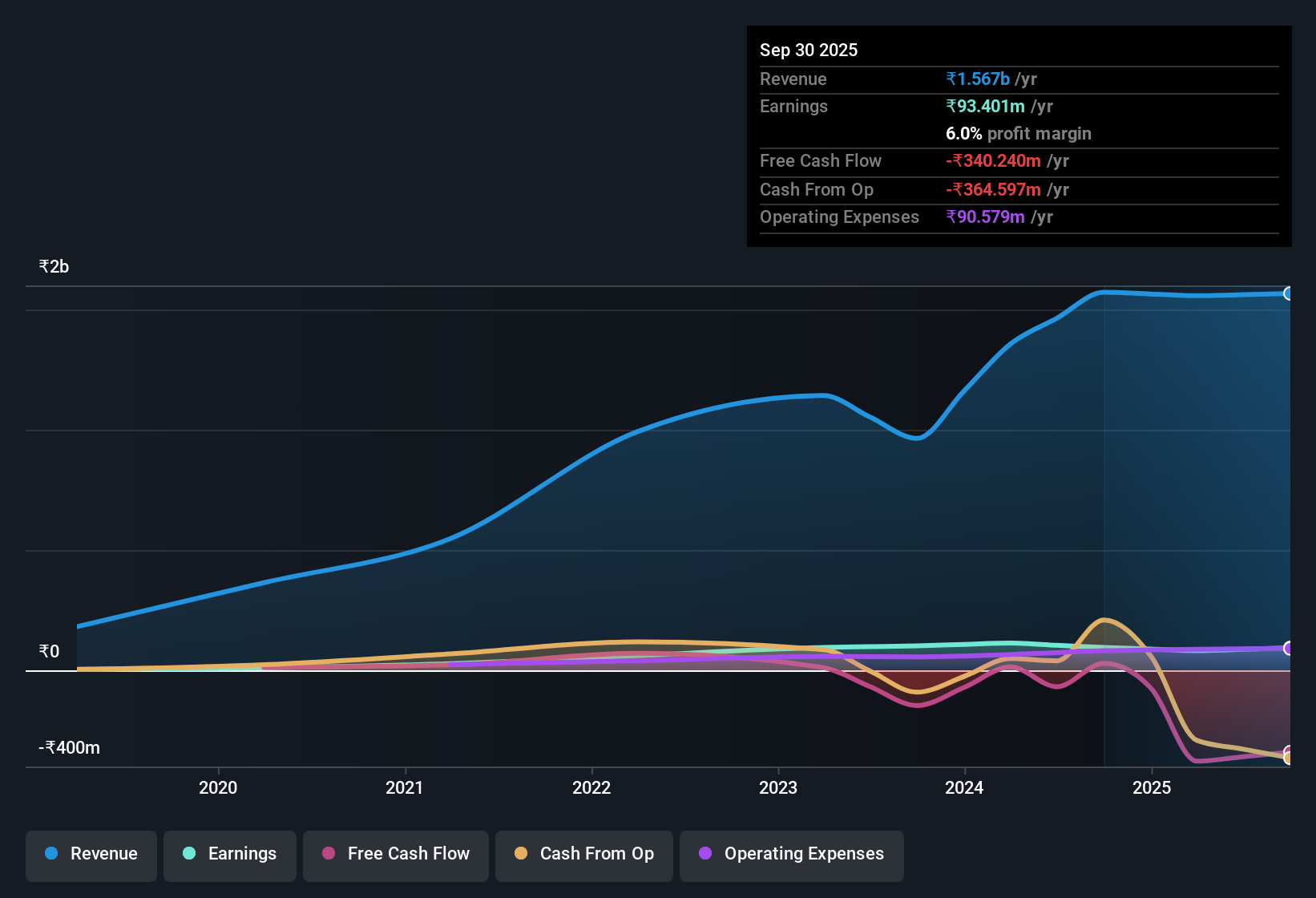Click the teal Earnings dot in the legend
This screenshot has width=1316, height=898.
(189, 854)
